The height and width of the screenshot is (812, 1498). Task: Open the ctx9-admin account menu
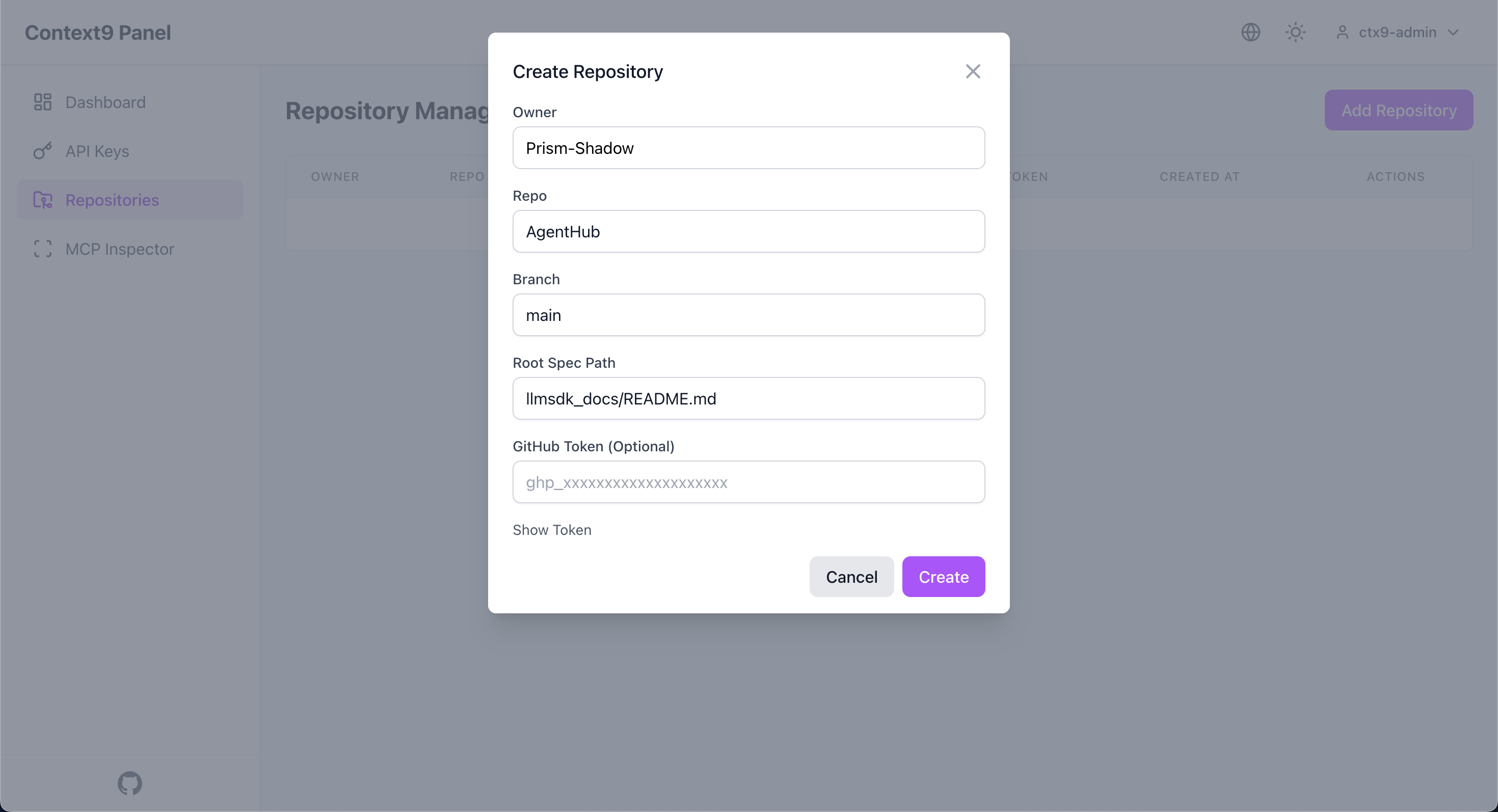point(1398,32)
